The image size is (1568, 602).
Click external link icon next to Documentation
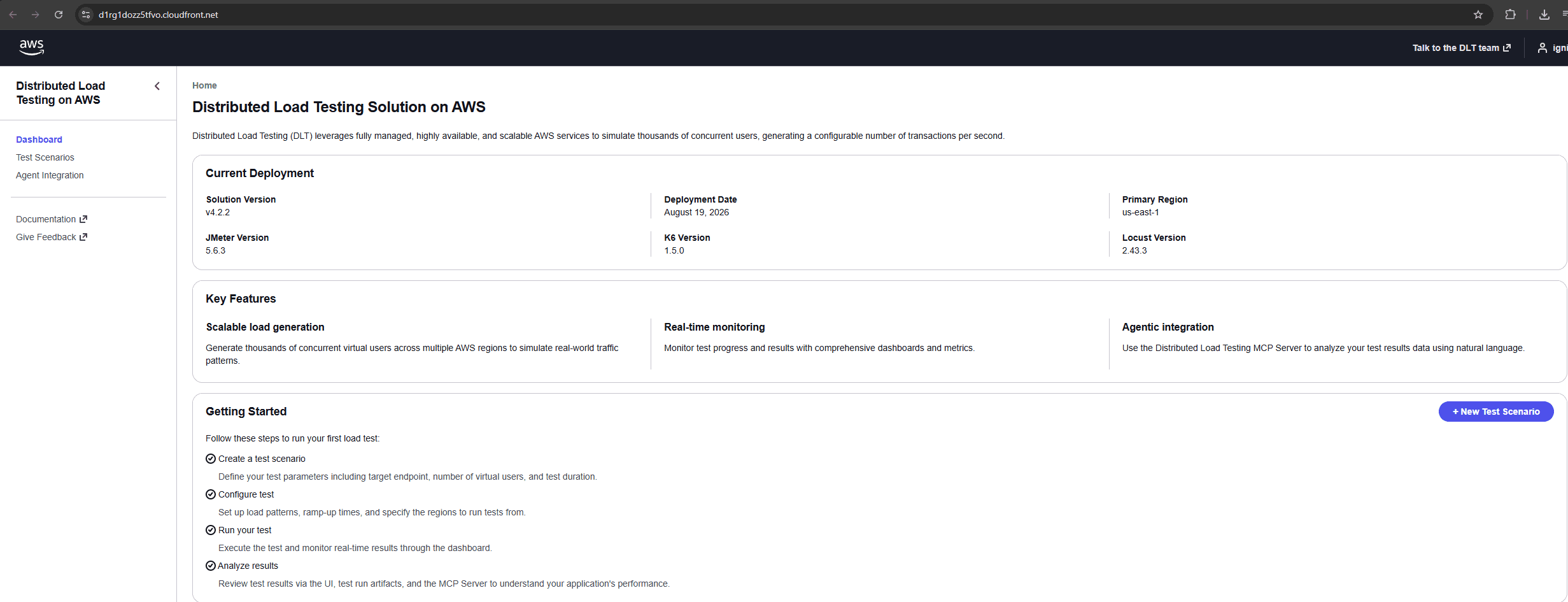point(83,219)
